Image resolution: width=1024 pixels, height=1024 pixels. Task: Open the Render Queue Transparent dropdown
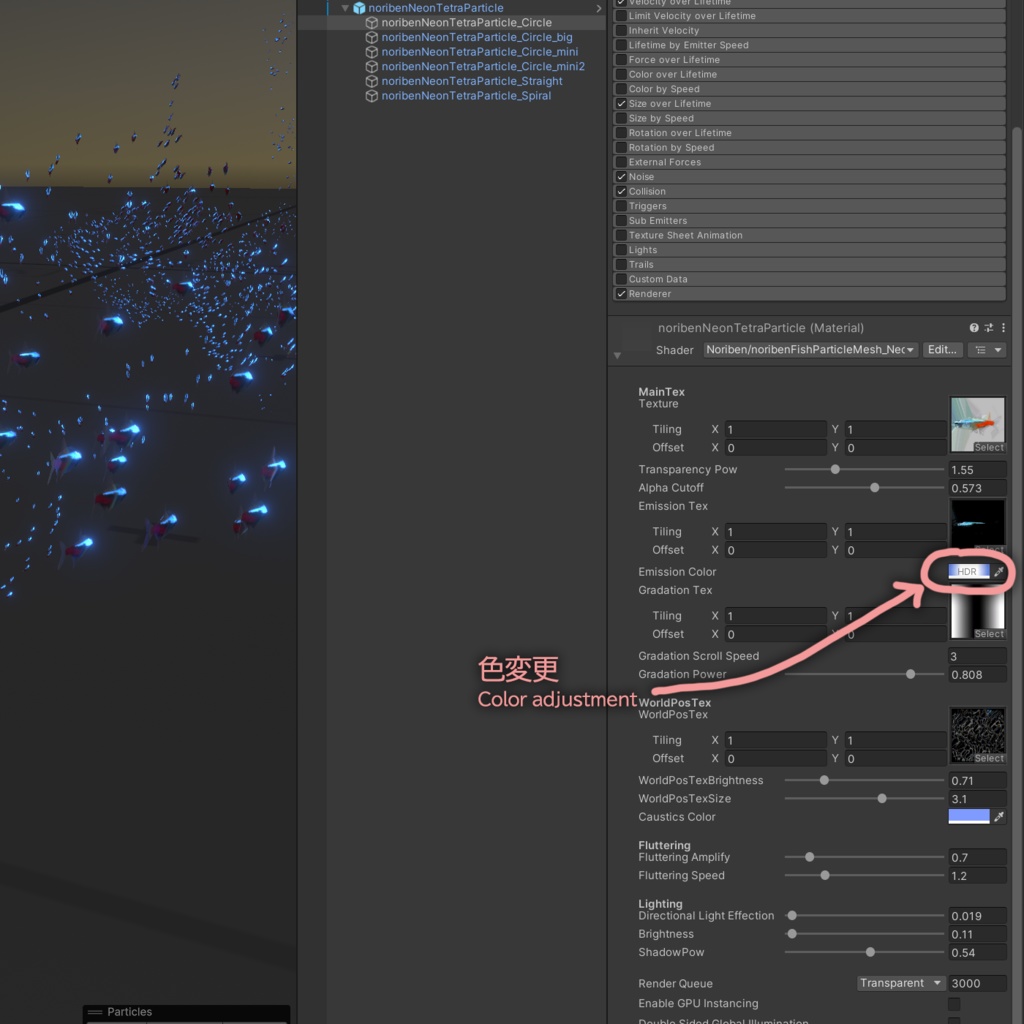tap(901, 983)
